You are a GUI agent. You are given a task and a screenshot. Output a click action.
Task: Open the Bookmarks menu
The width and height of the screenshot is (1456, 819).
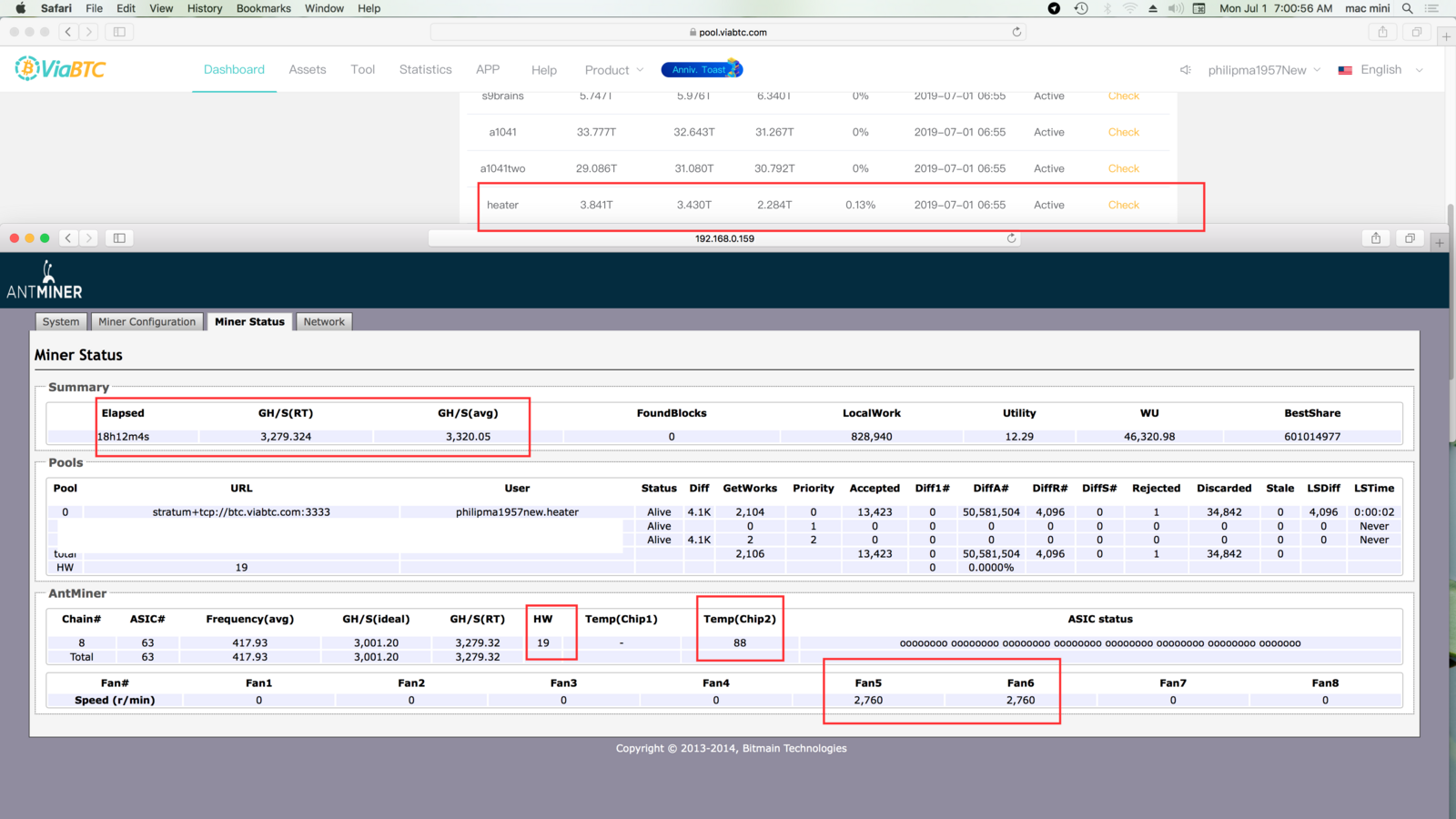pyautogui.click(x=264, y=8)
